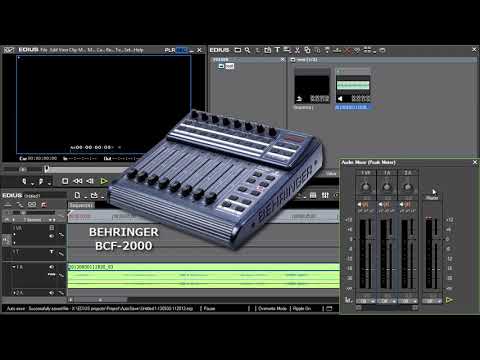This screenshot has height=360, width=480.
Task: Click the T title icon in the bin toolbar
Action: 277,50
